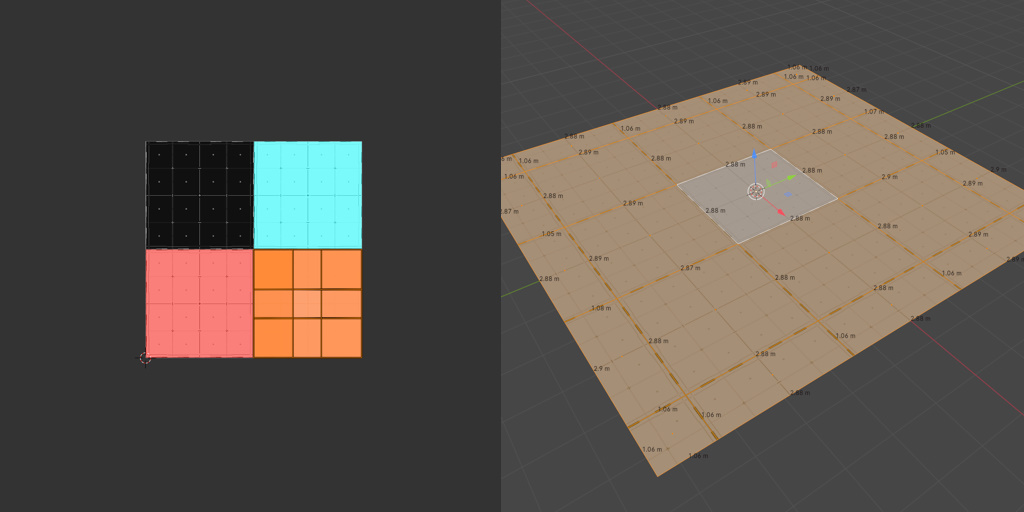Click the 2.87 m label in mesh center
The image size is (1024, 512).
tap(690, 268)
